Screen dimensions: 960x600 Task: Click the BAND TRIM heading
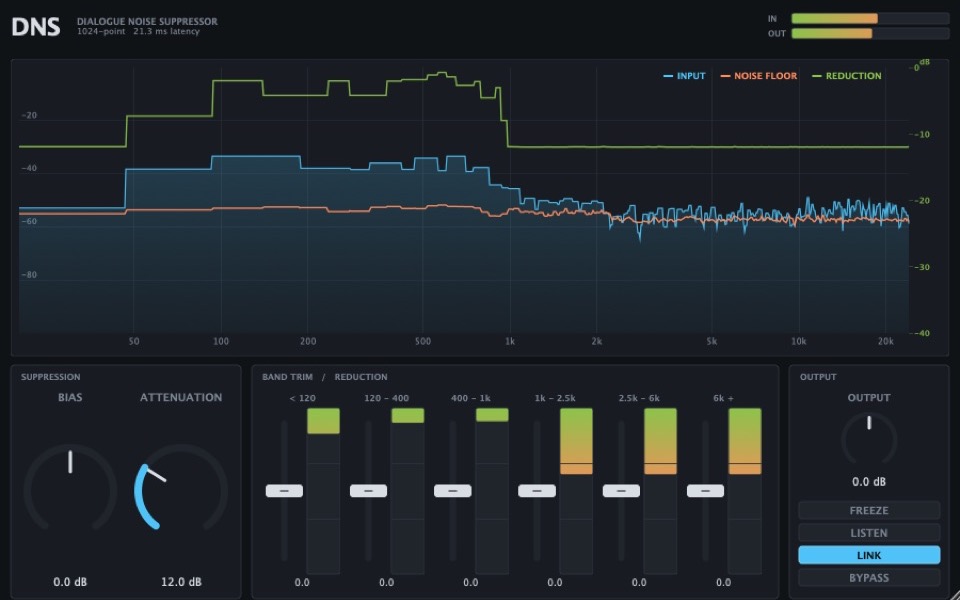pos(287,377)
